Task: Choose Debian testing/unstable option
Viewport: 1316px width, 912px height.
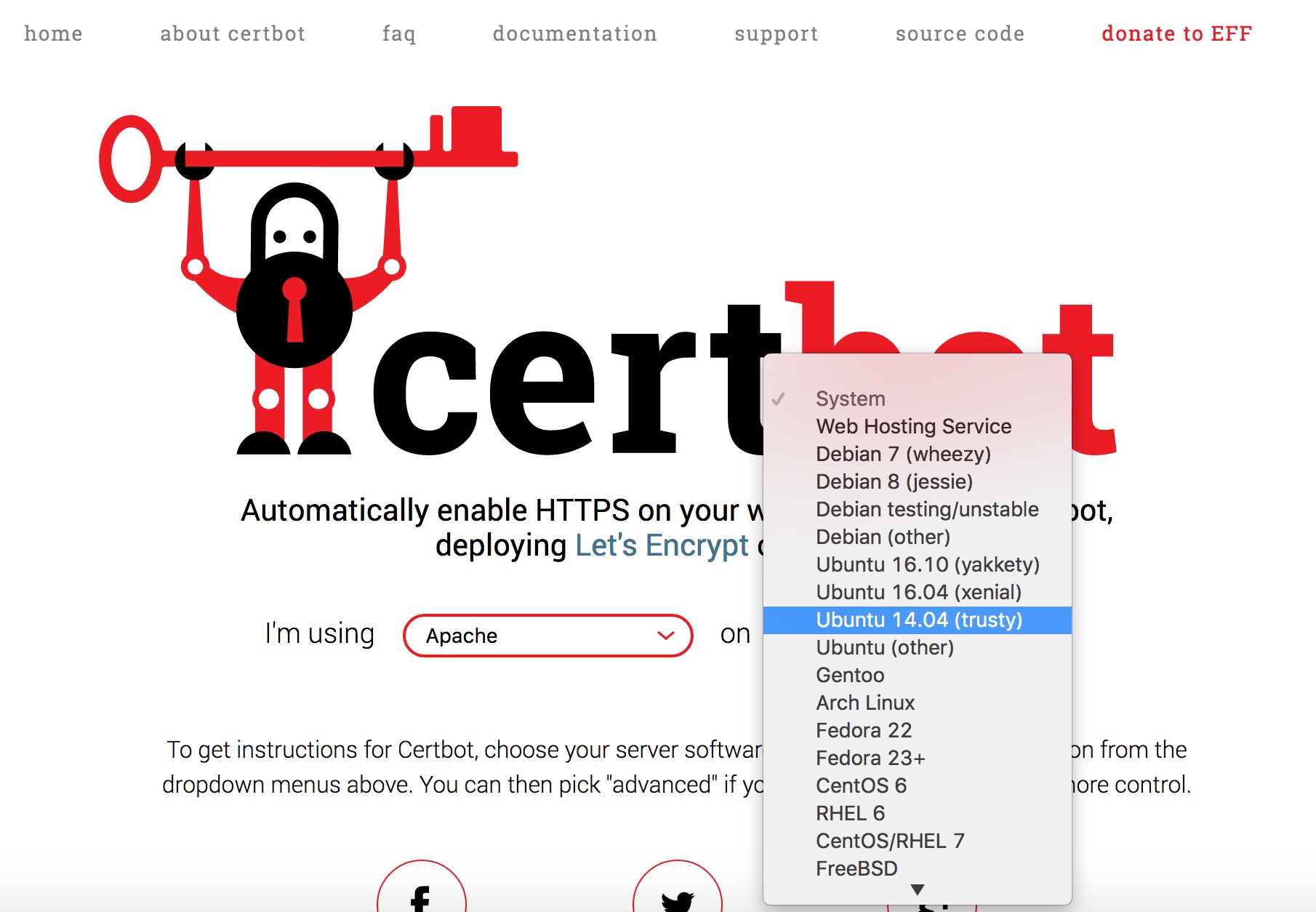Action: pyautogui.click(x=918, y=509)
